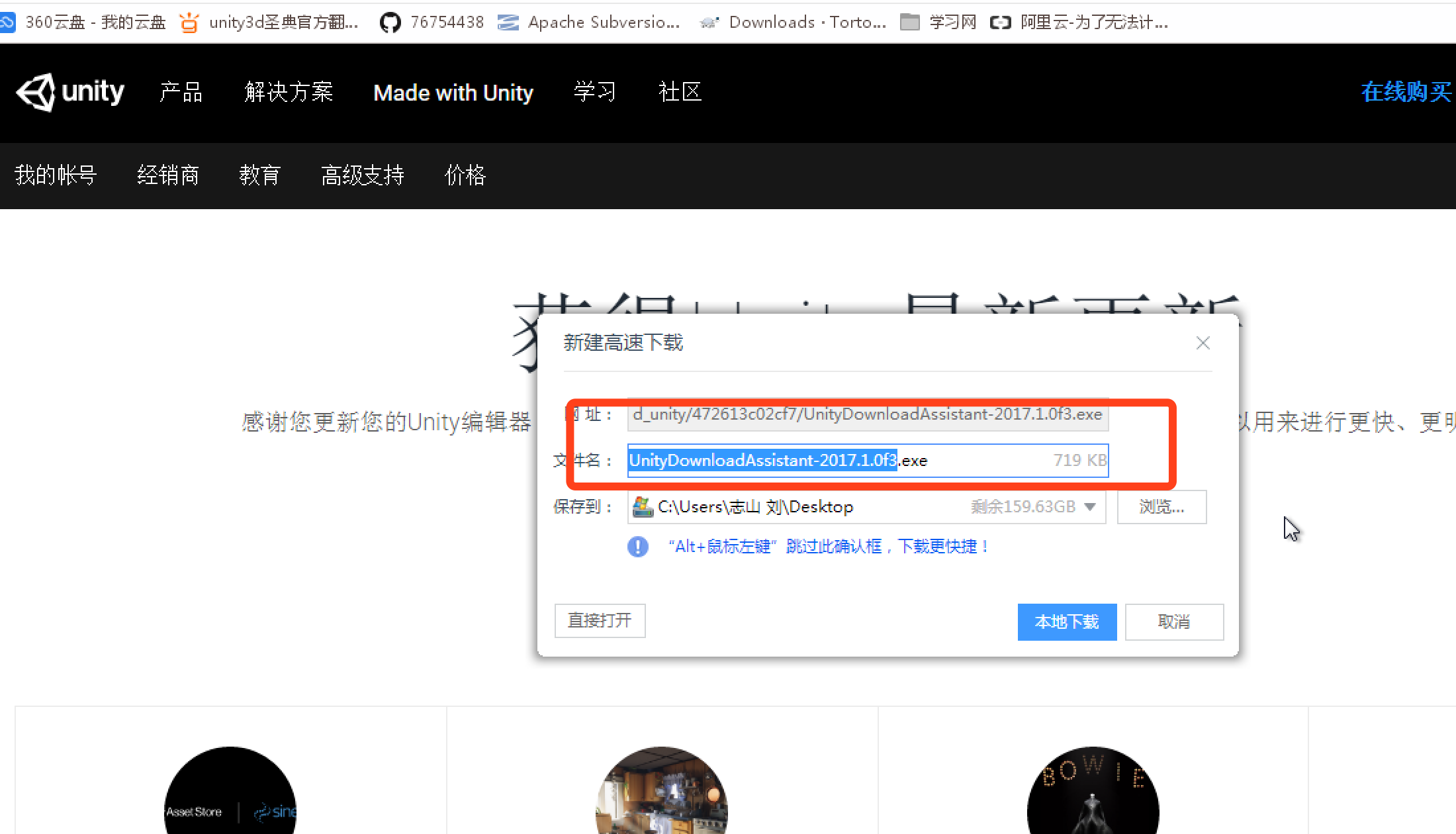The width and height of the screenshot is (1456, 834).
Task: Open the GitHub 76754438 bookmark
Action: click(x=432, y=23)
